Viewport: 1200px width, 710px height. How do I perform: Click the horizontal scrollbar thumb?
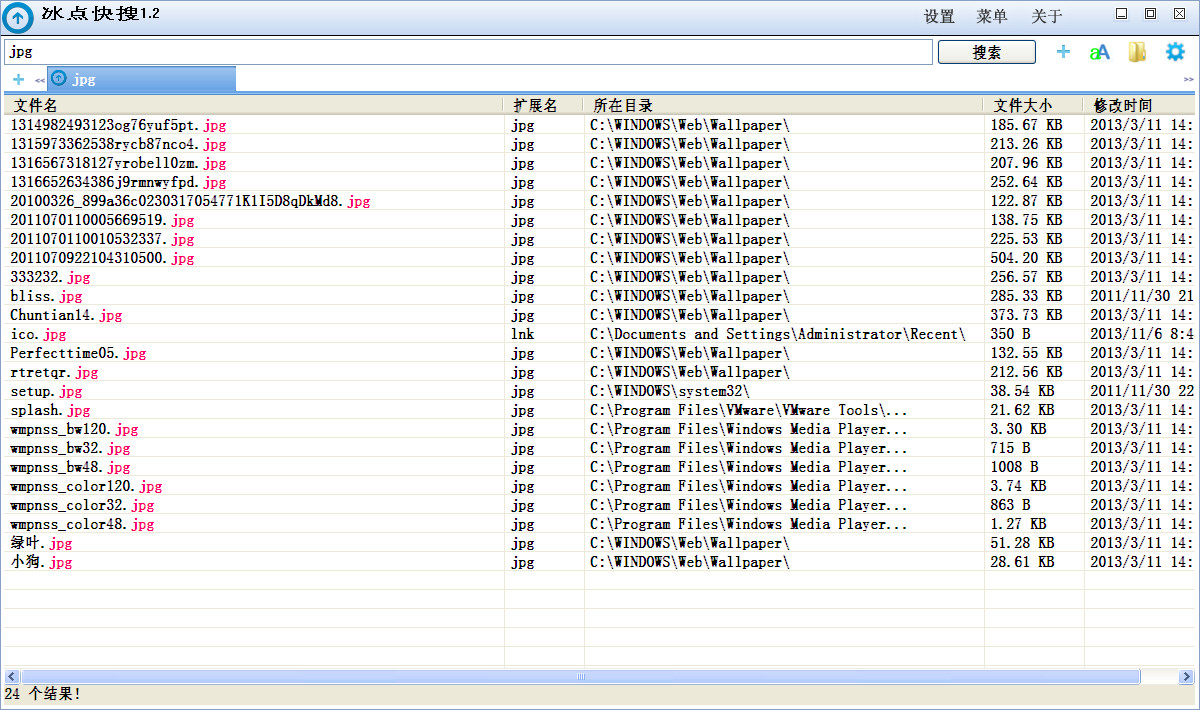(580, 677)
